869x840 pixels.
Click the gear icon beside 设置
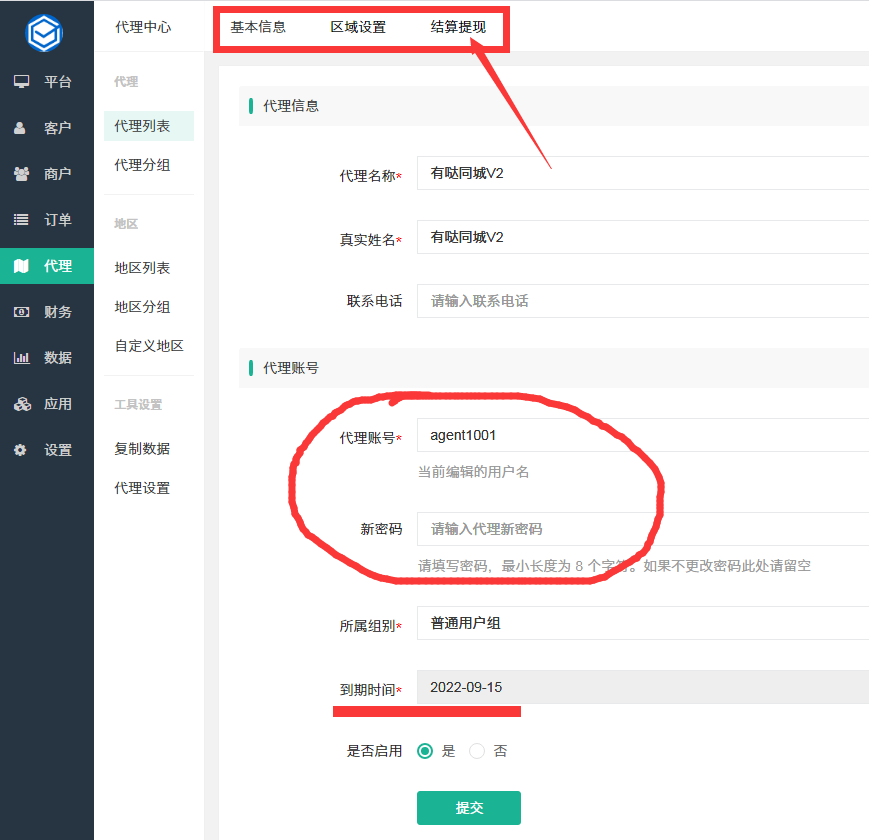pyautogui.click(x=20, y=450)
